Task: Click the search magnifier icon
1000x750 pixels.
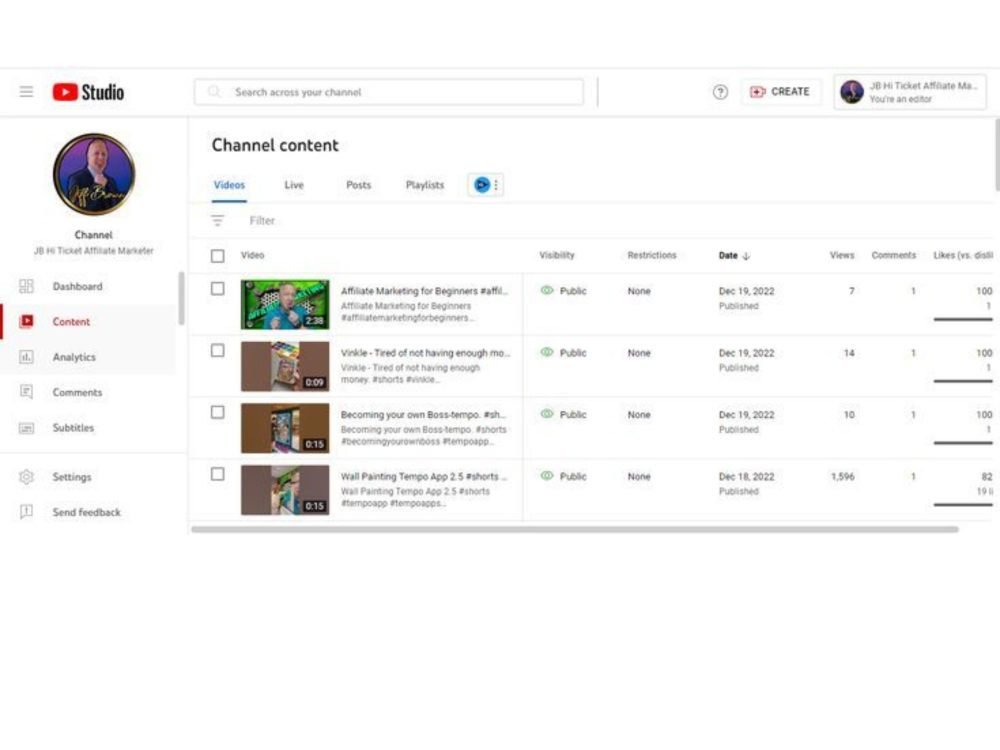Action: point(215,92)
